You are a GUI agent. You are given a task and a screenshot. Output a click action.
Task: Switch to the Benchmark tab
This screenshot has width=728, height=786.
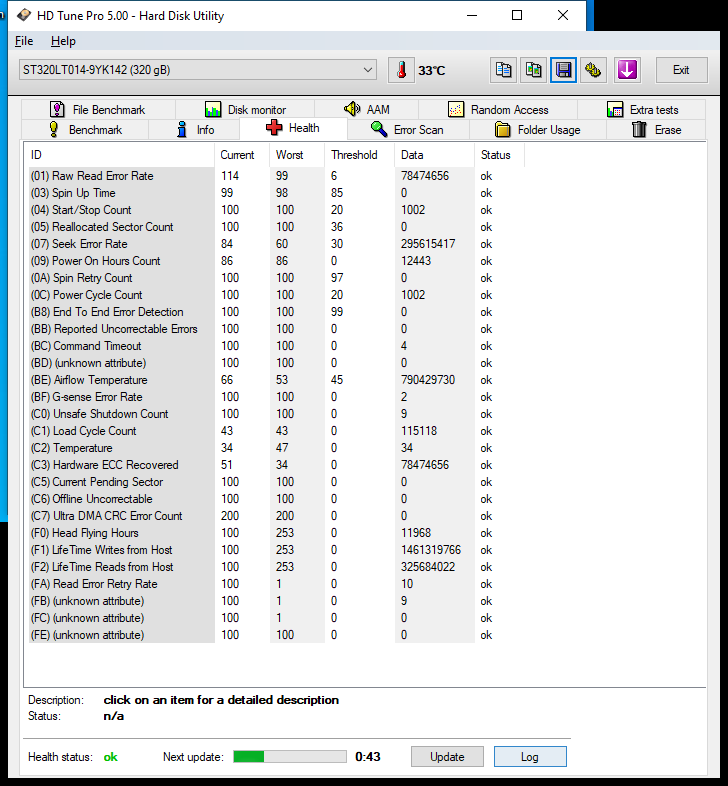pos(85,129)
